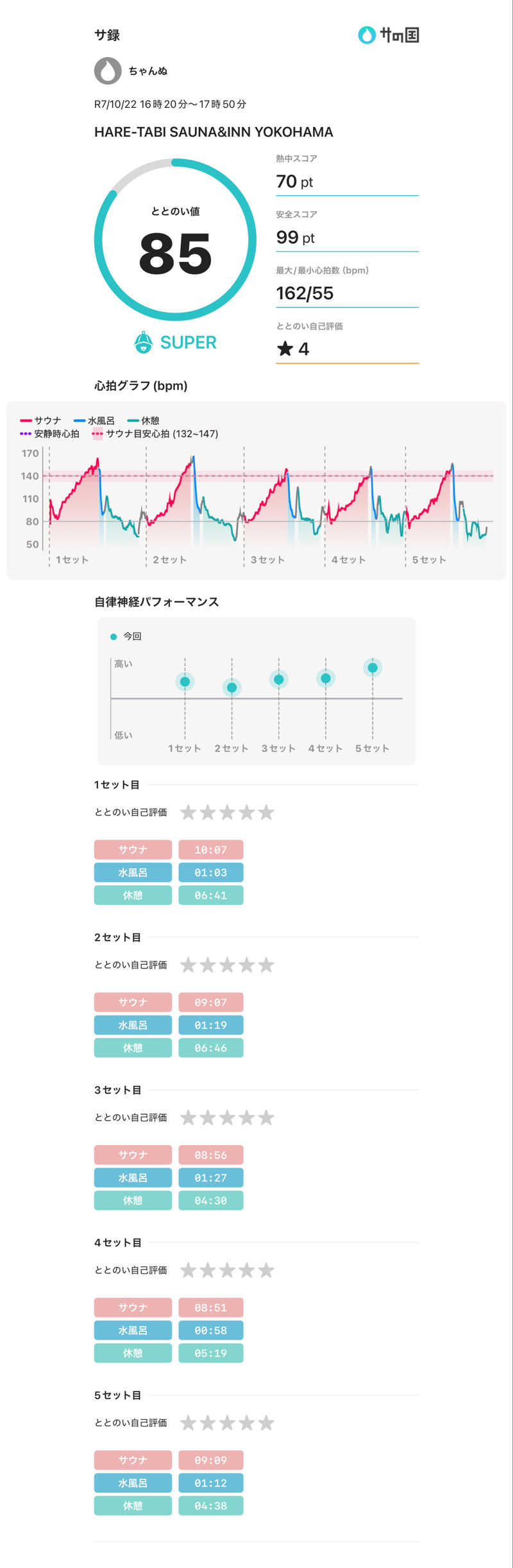Click the 2セット label in heart graph

point(169,560)
